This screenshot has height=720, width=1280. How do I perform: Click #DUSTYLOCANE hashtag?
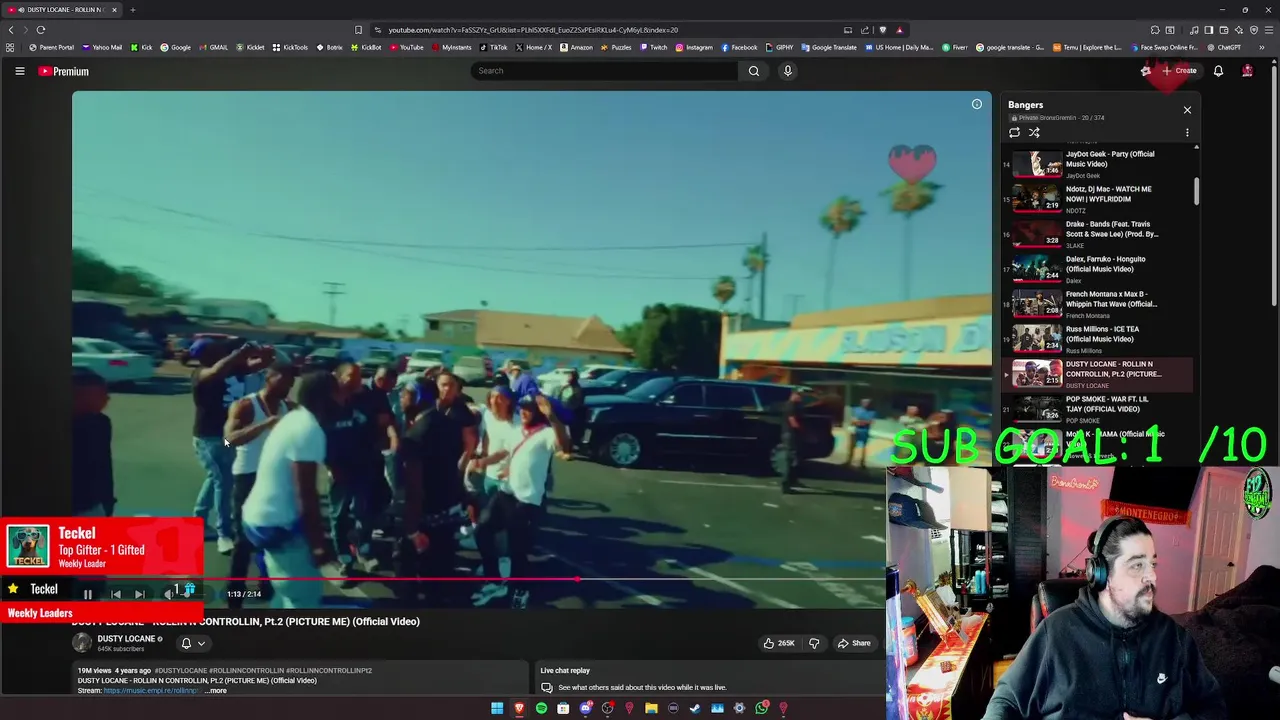[x=181, y=671]
